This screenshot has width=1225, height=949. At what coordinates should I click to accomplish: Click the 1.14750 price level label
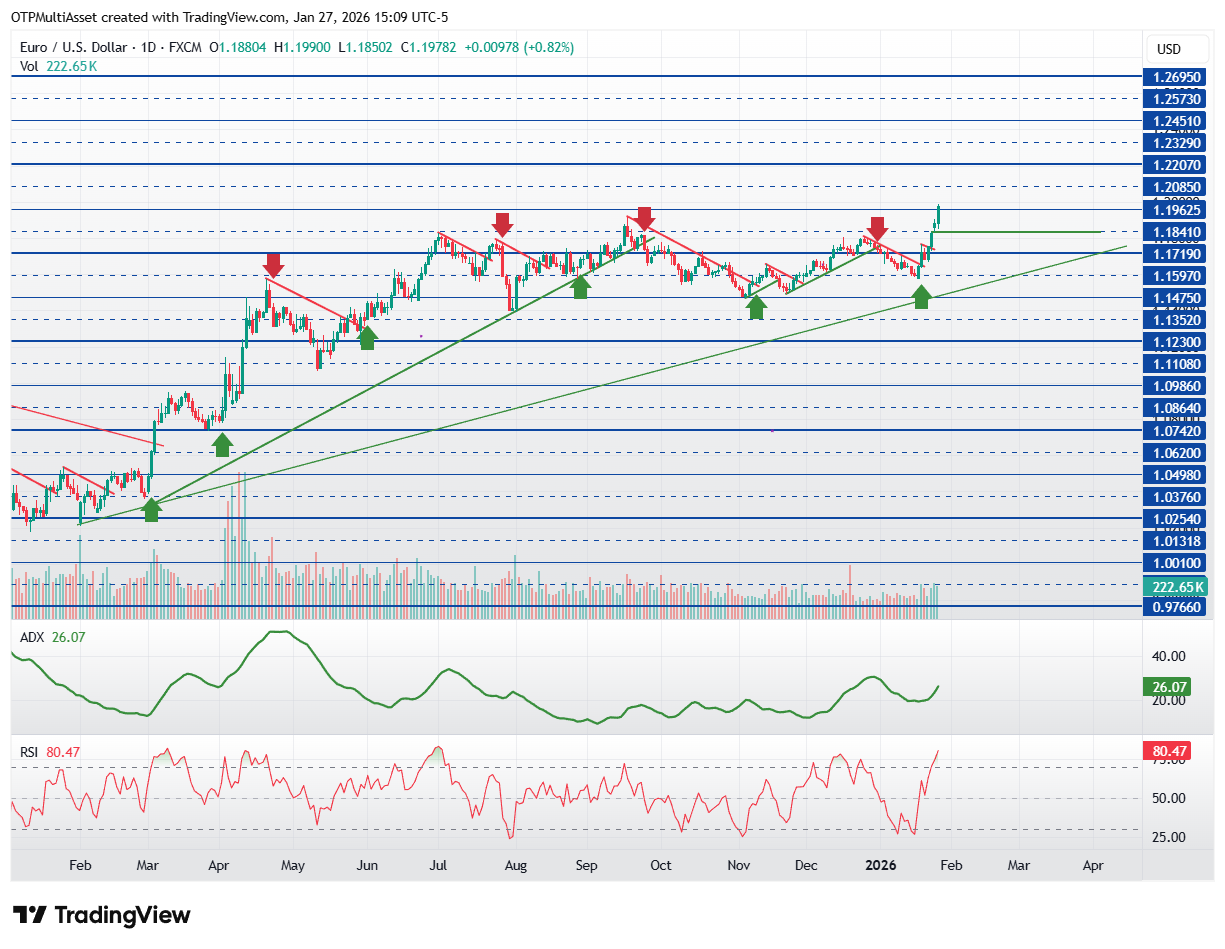point(1176,297)
